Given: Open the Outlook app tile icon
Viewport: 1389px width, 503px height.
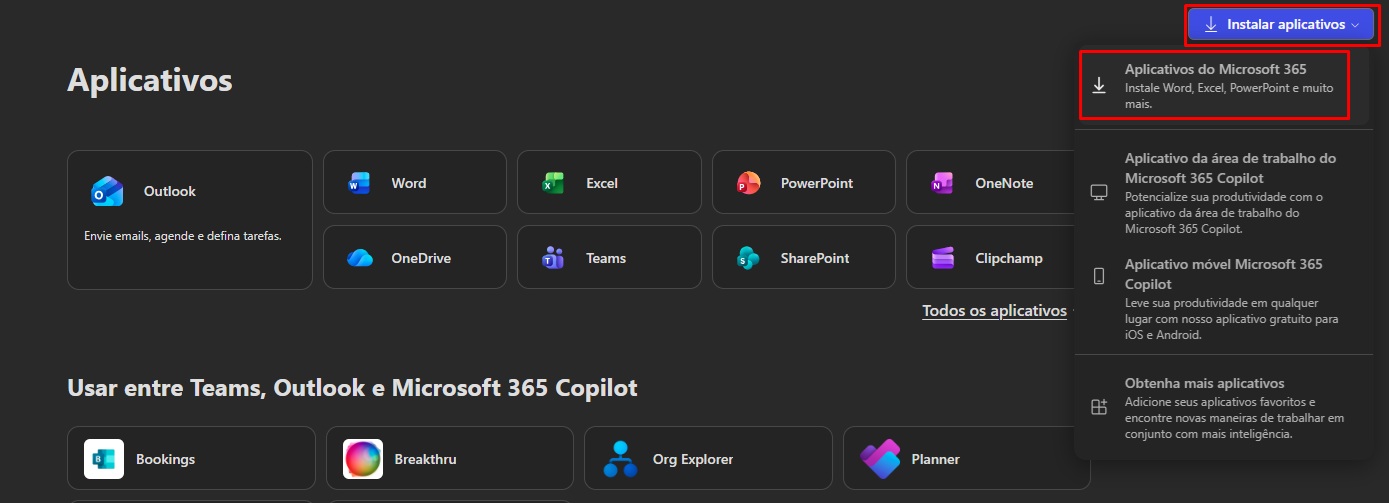Looking at the screenshot, I should coord(107,191).
